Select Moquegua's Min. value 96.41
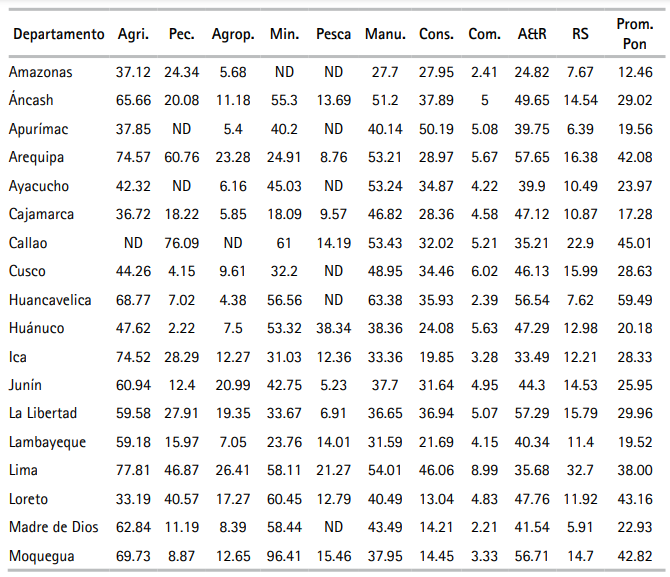Viewport: 670px width, 577px height. pos(284,556)
